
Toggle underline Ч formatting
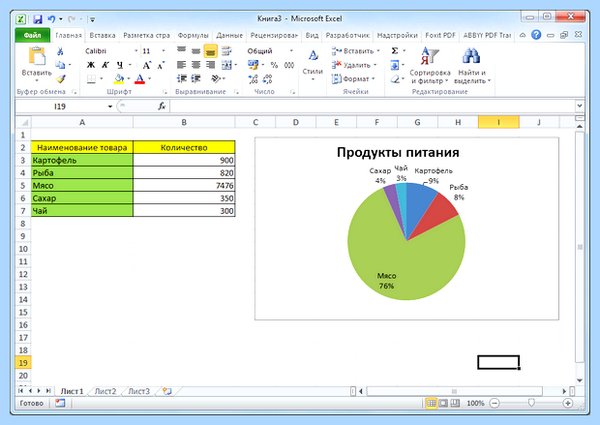[120, 65]
